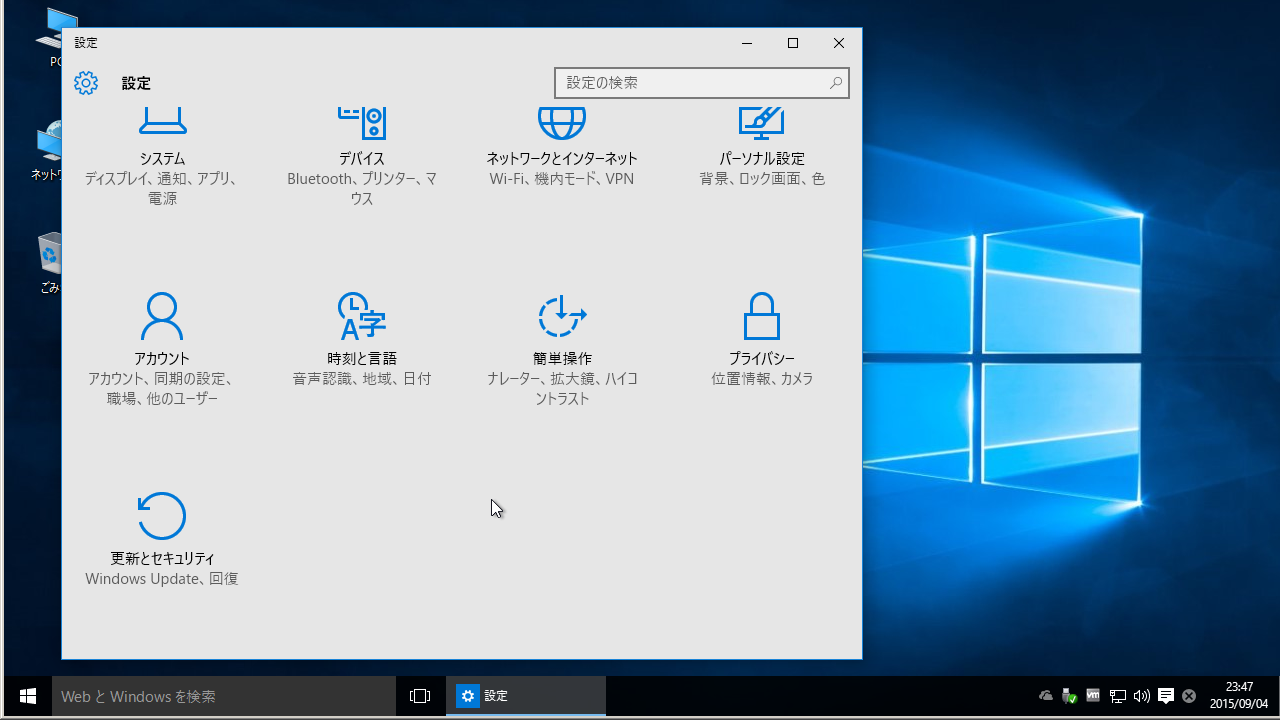
Task: Open the 時刻と言語 settings category
Action: [362, 340]
